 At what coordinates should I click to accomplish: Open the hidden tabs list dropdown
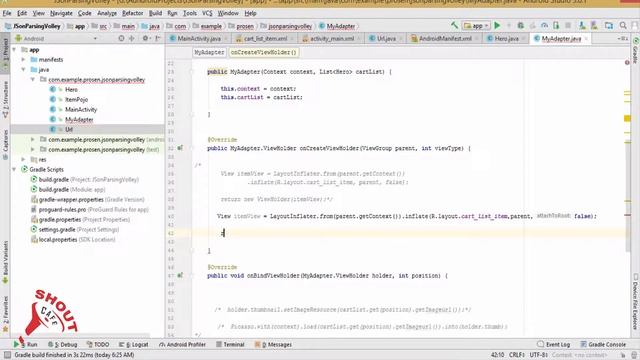622,38
